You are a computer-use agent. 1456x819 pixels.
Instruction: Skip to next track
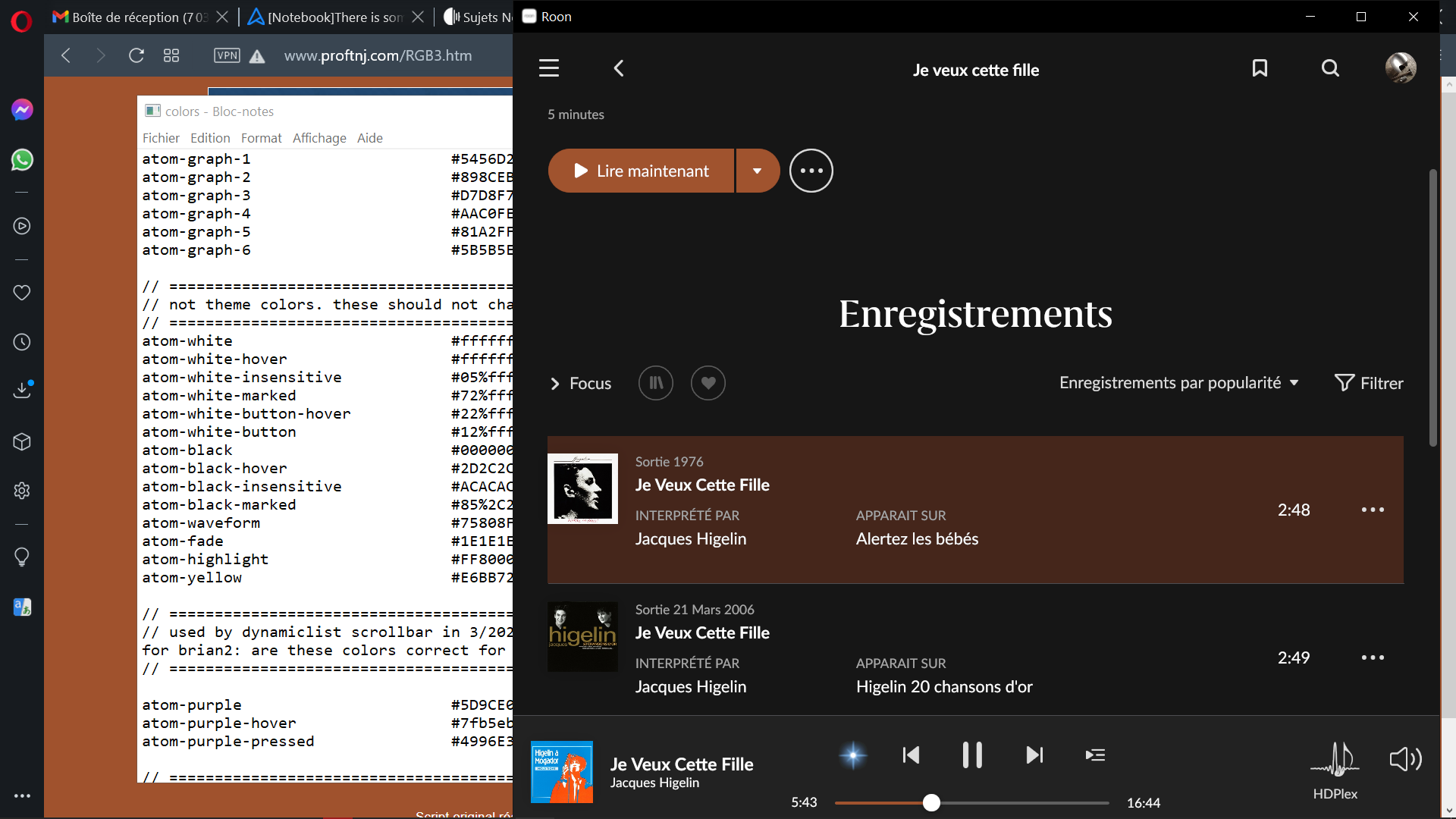click(x=1034, y=755)
